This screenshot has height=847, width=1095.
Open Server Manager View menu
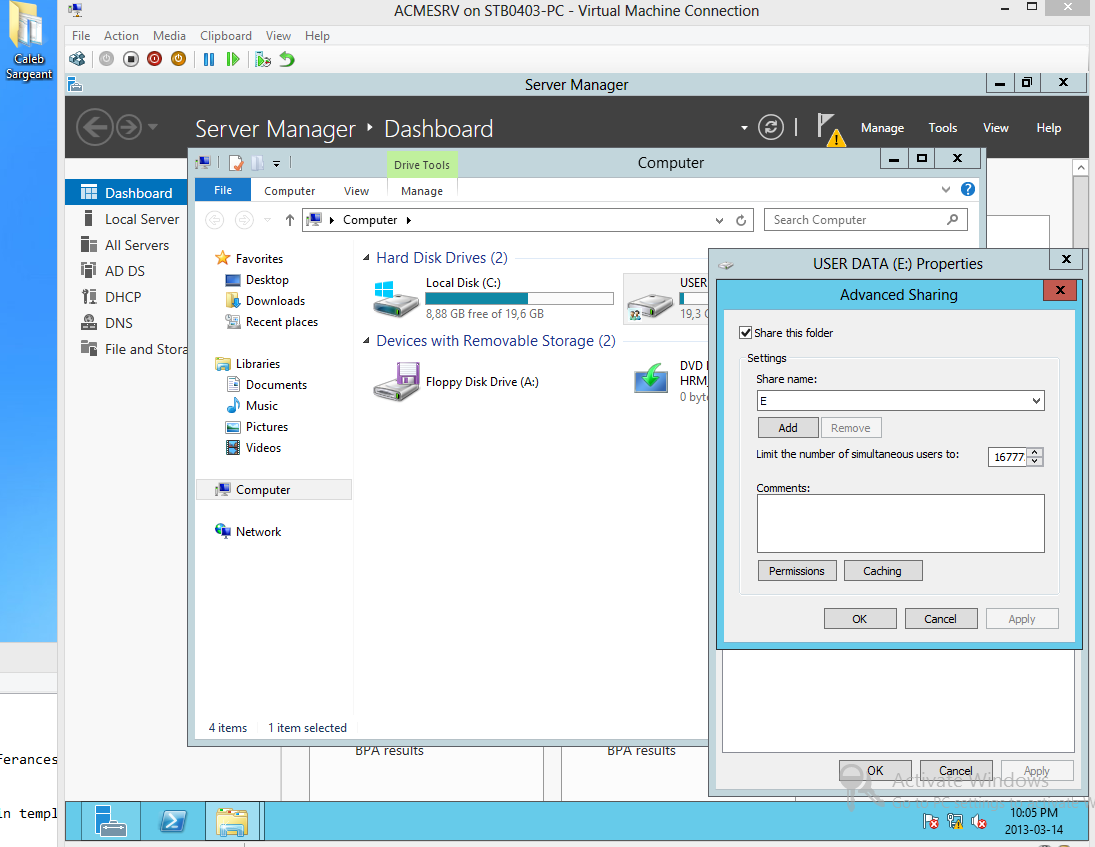(x=996, y=128)
